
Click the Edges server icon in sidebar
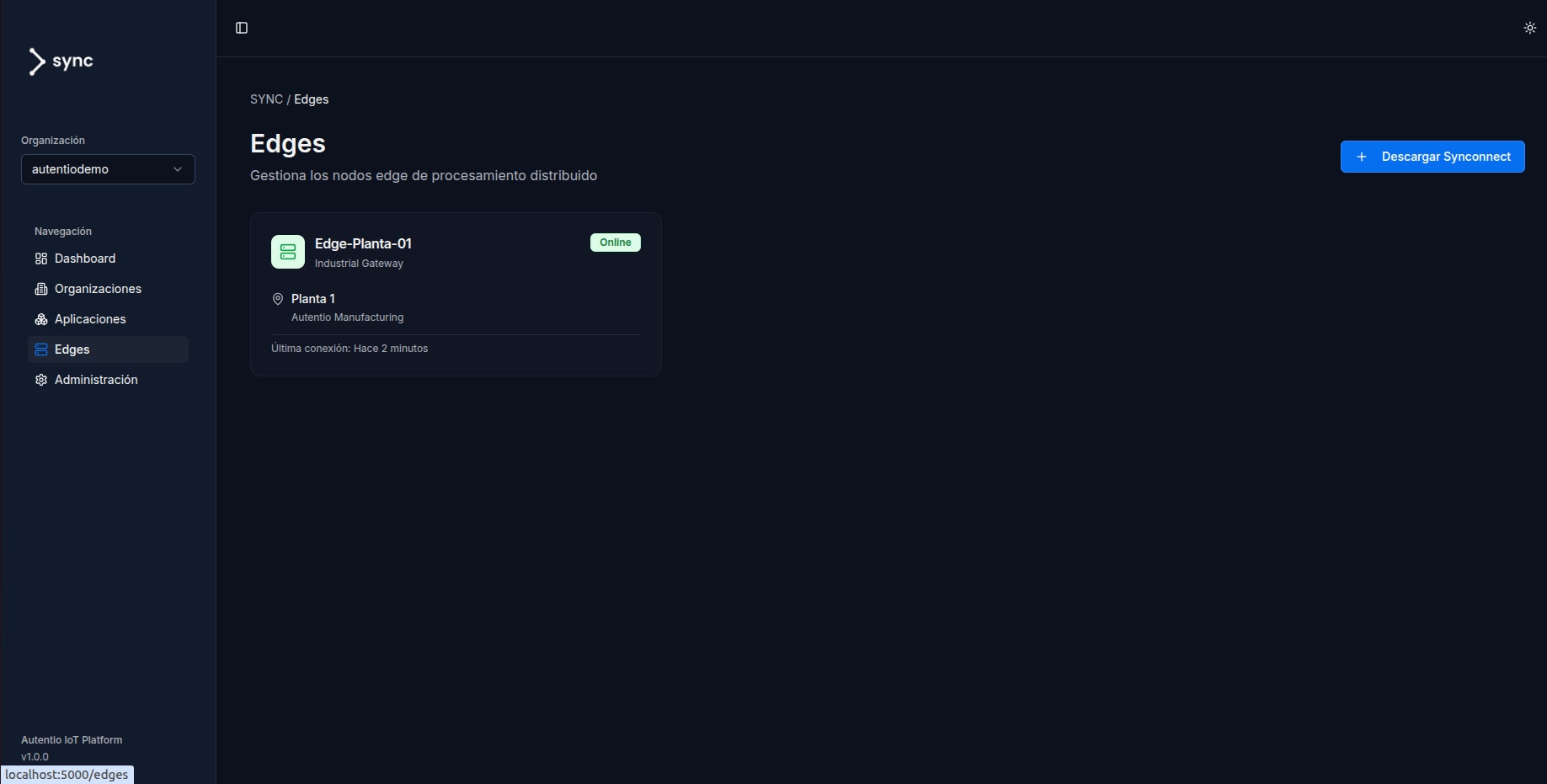[x=41, y=349]
